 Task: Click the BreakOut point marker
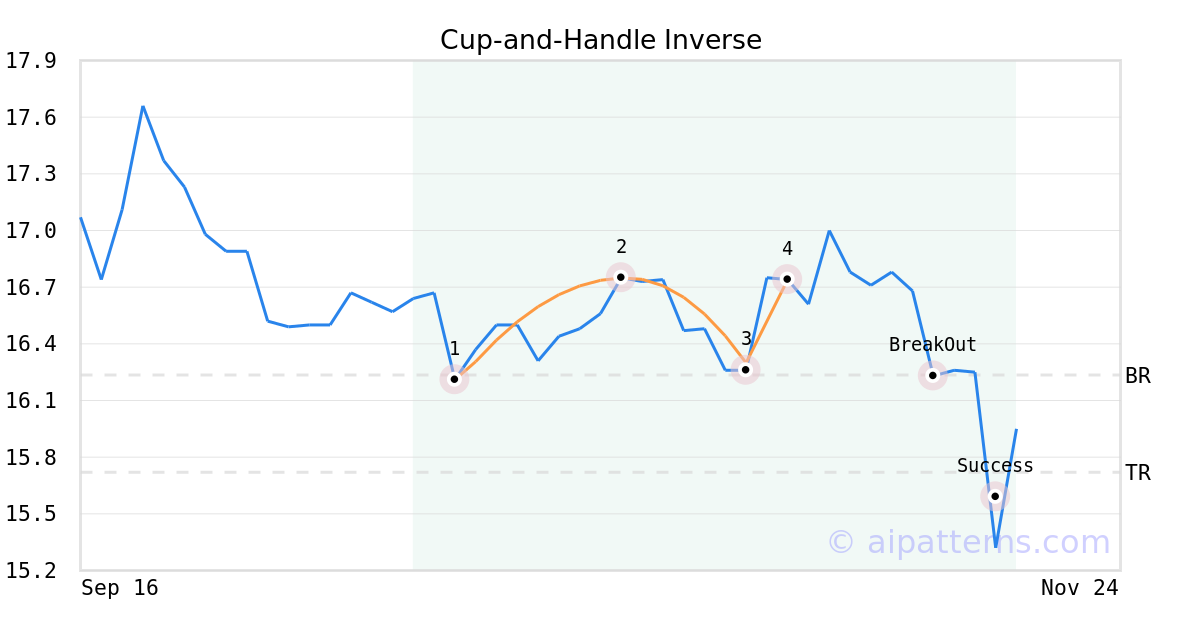(932, 376)
